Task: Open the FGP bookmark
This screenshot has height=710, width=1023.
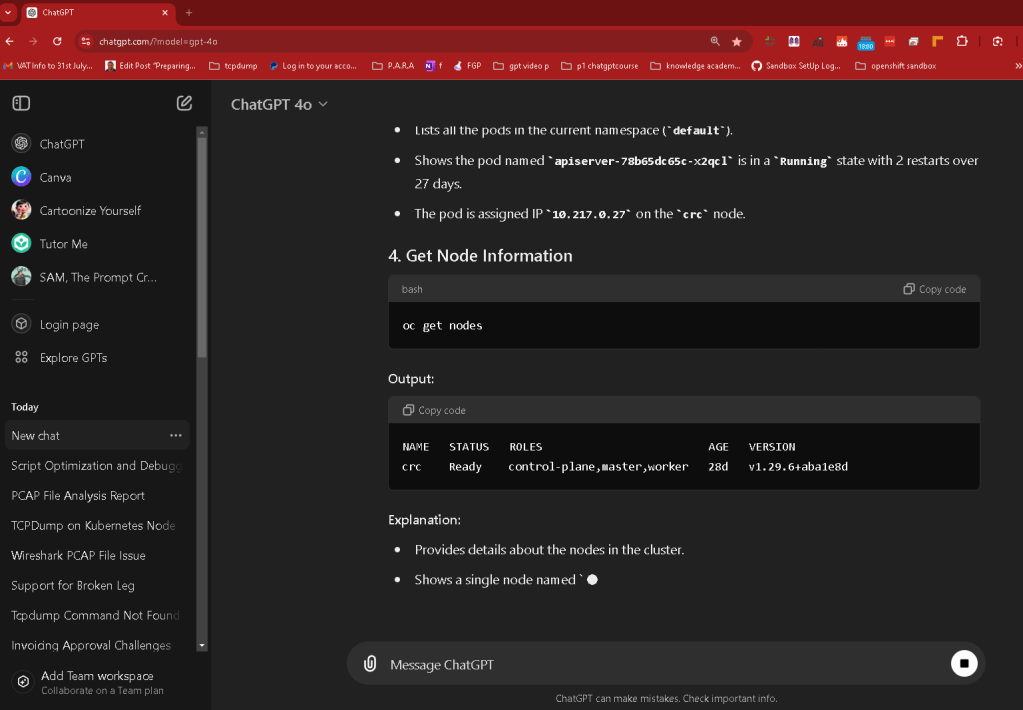Action: 467,66
